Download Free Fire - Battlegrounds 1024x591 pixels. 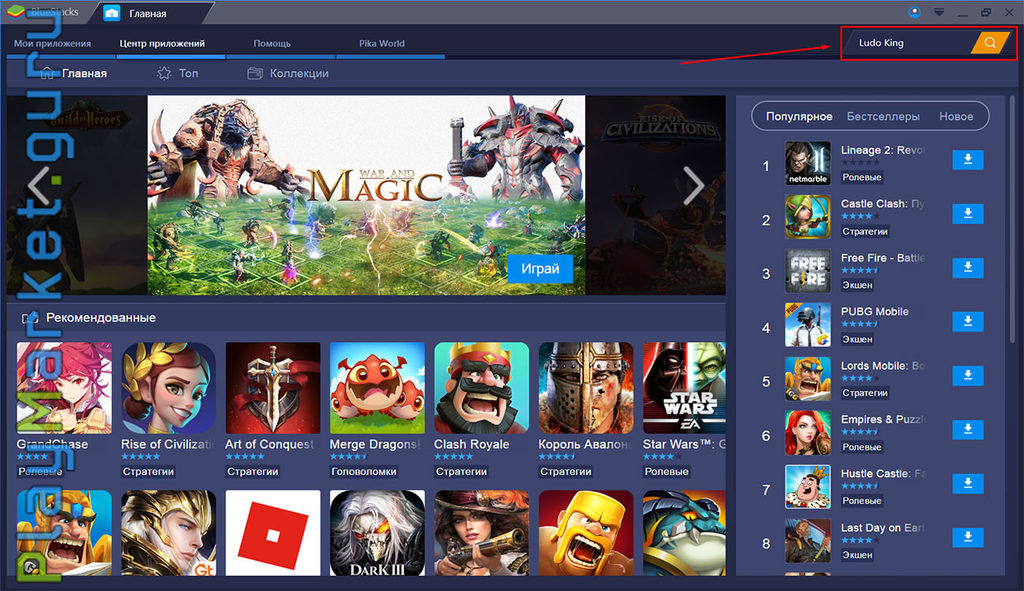968,268
